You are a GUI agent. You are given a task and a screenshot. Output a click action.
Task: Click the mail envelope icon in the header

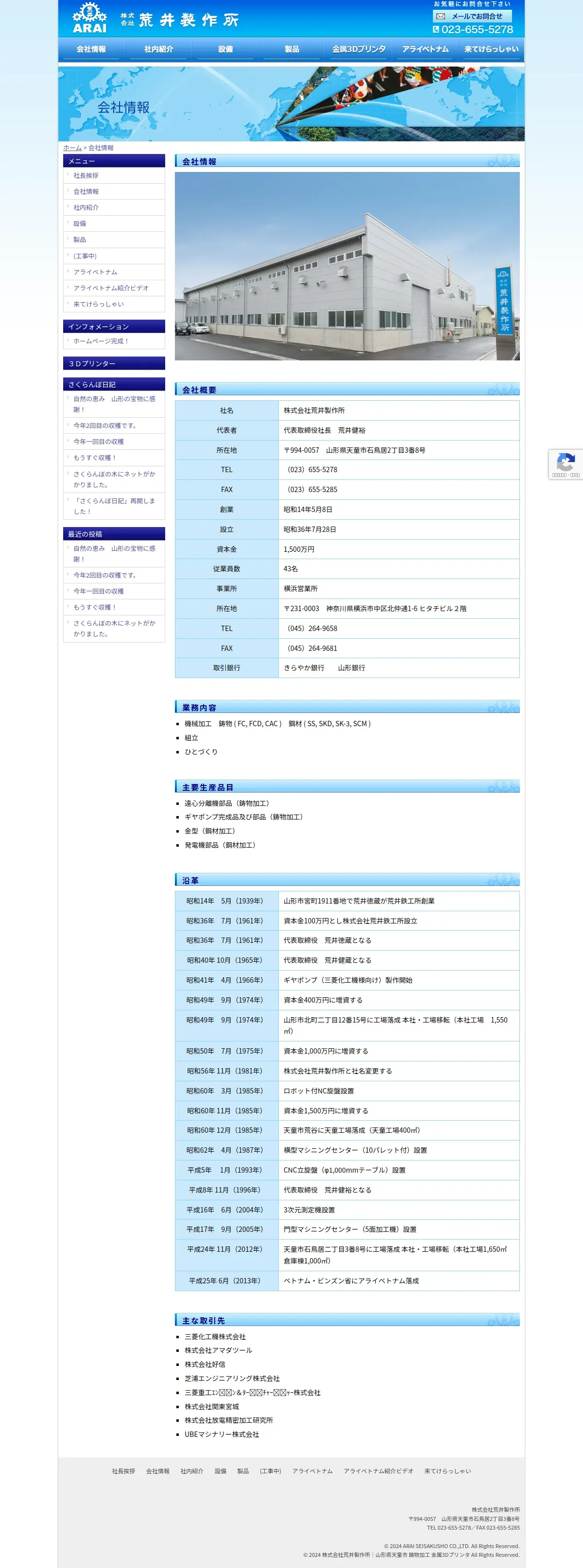(441, 17)
